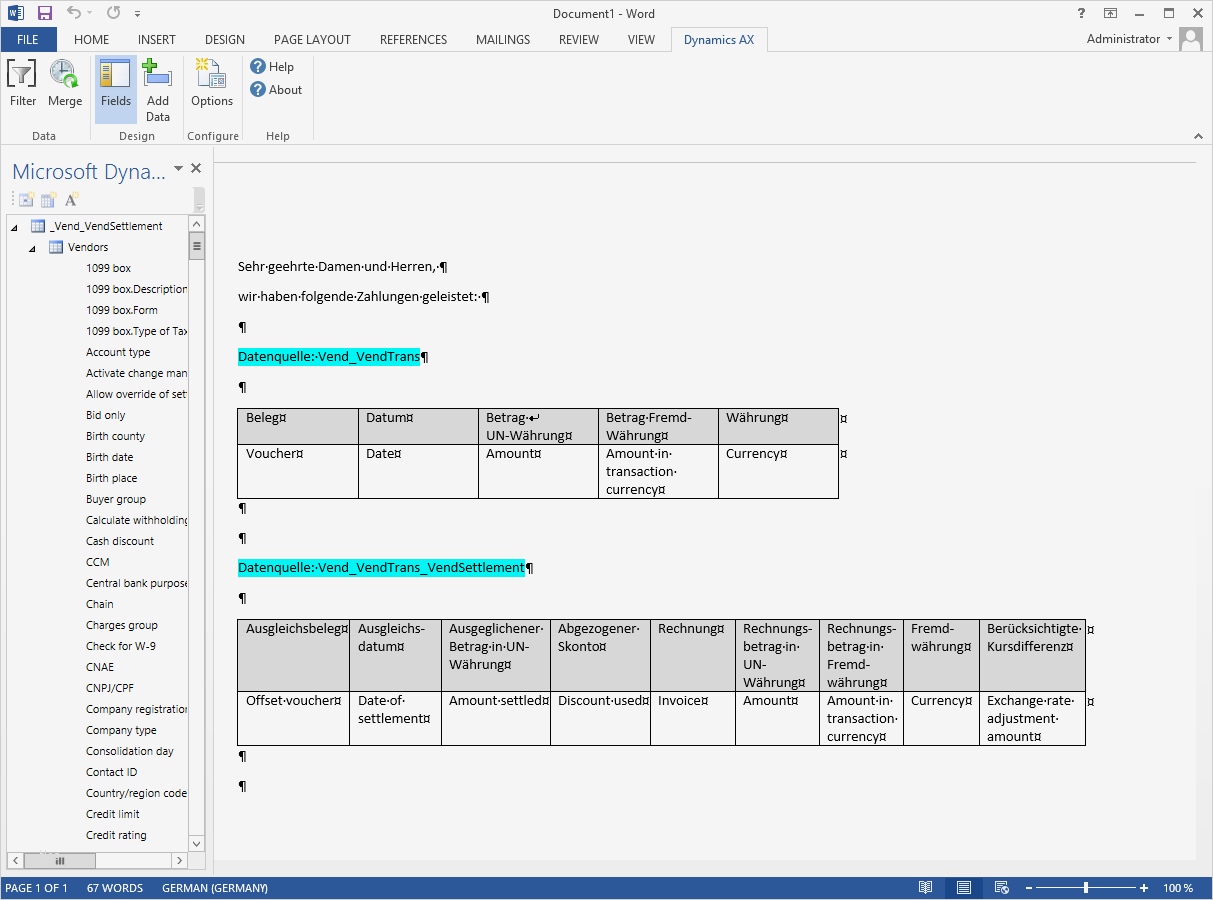Switch to the PAGE LAYOUT tab
This screenshot has height=900, width=1213.
[x=312, y=40]
